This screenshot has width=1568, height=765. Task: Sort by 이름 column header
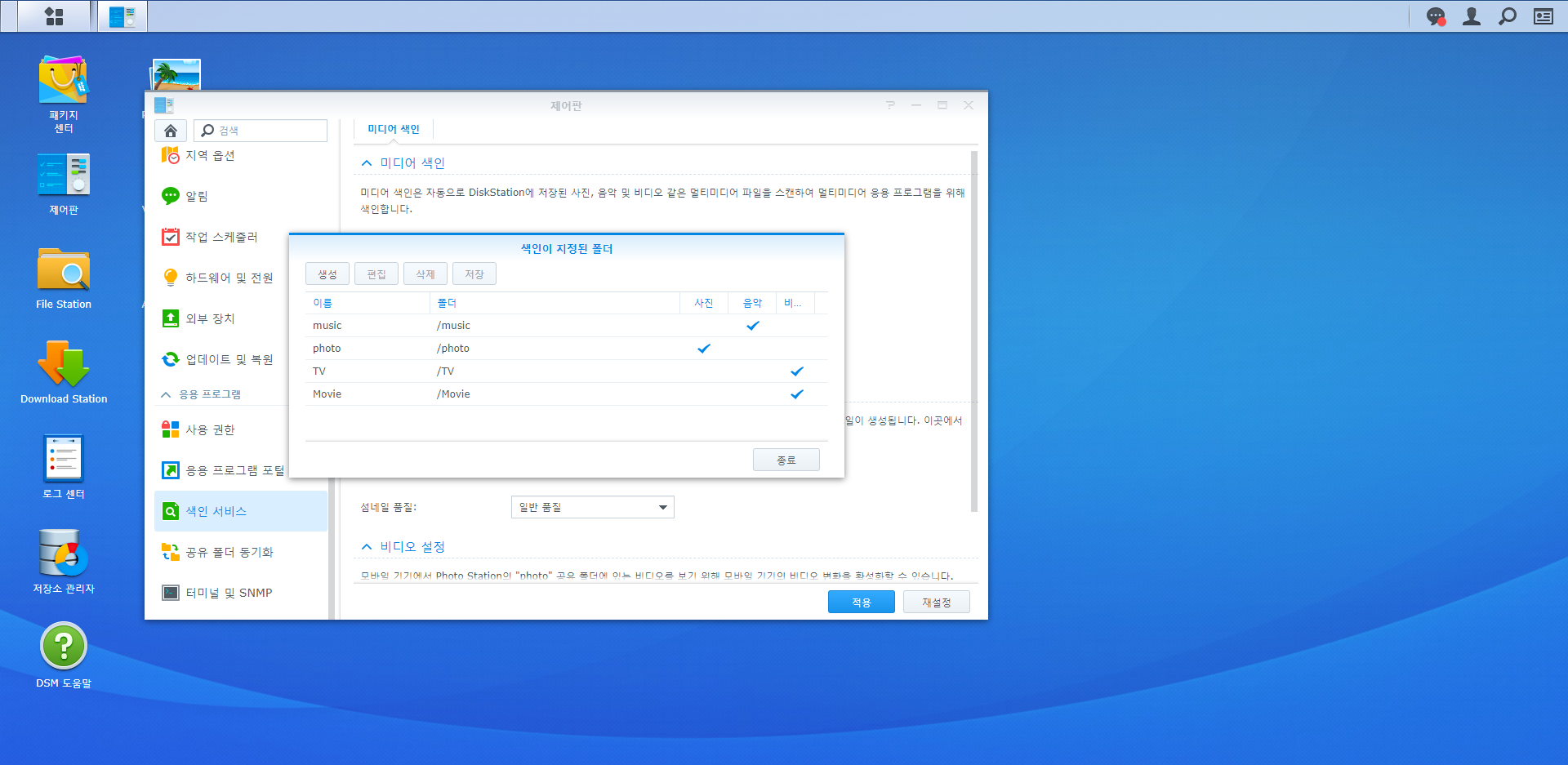(x=367, y=303)
